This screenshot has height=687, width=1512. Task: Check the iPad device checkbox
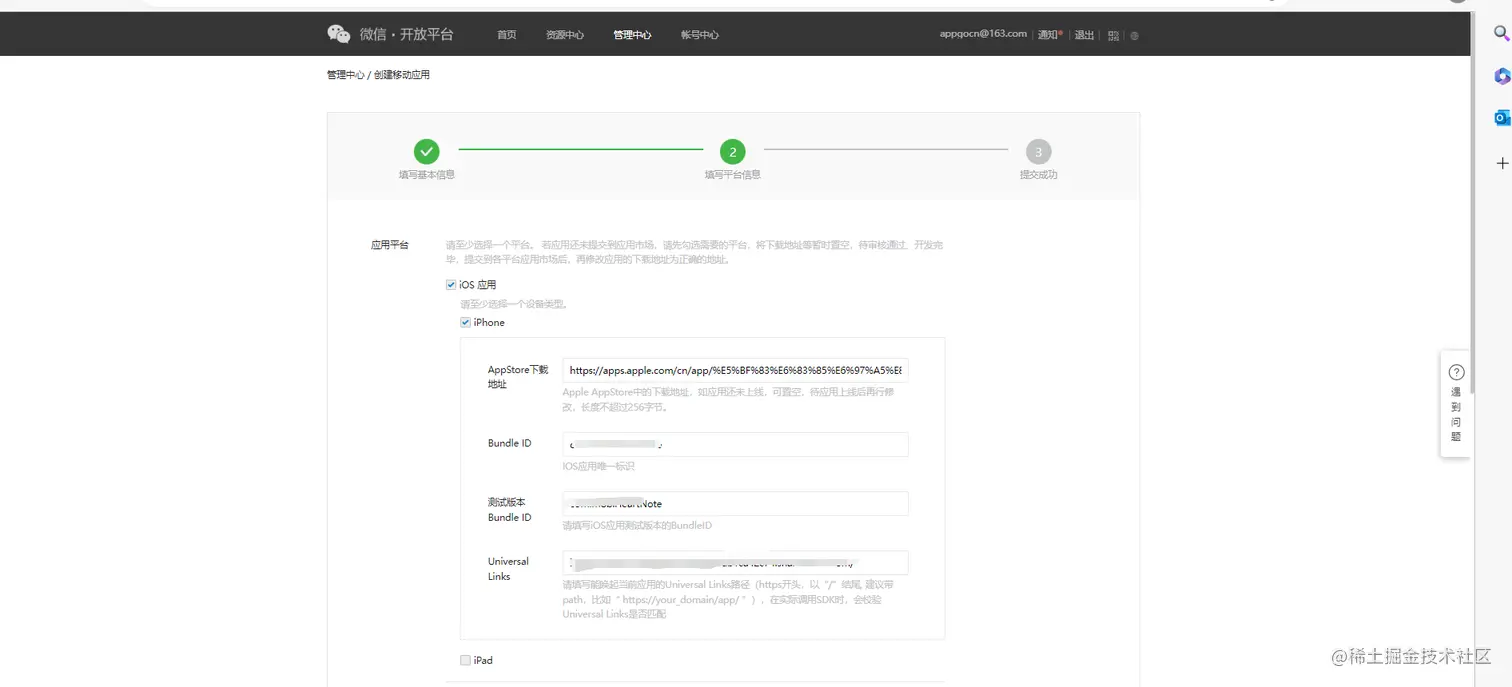(465, 660)
